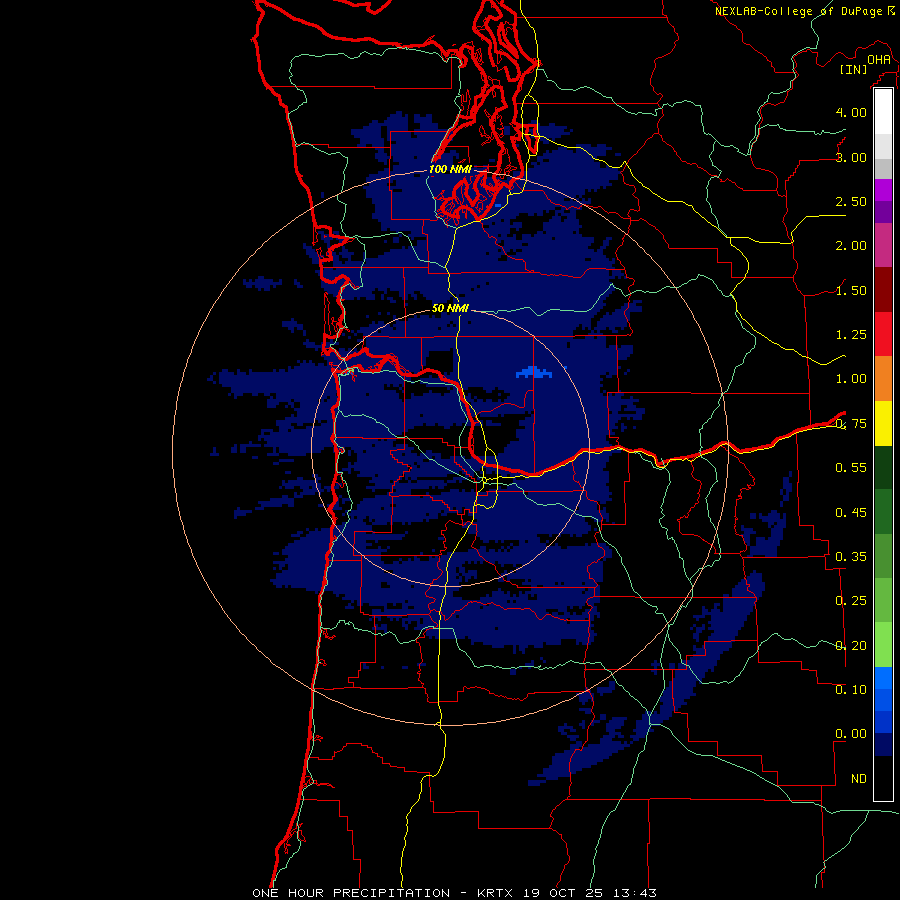Screen dimensions: 900x900
Task: Click the orange 1.00 legend swatch
Action: [883, 378]
